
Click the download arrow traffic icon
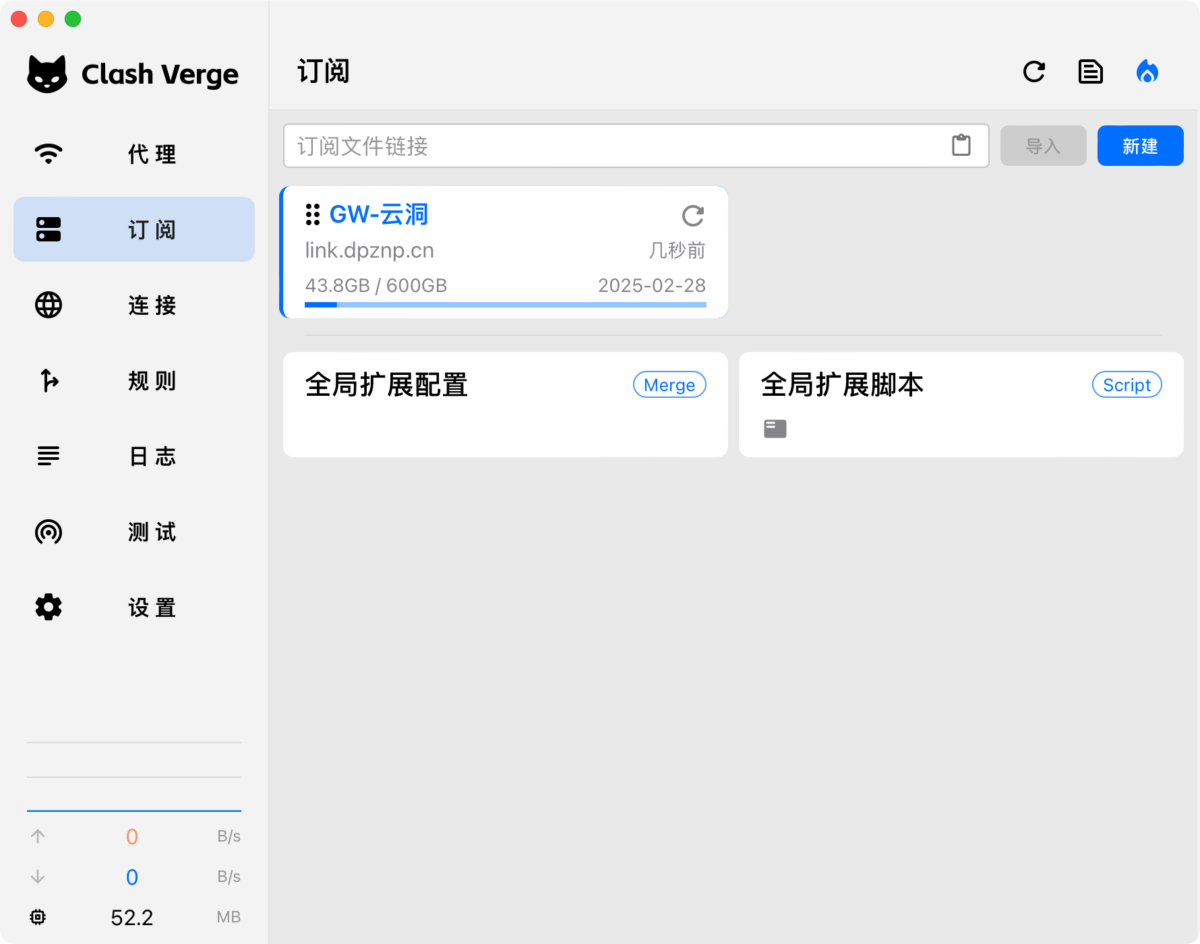pos(38,877)
